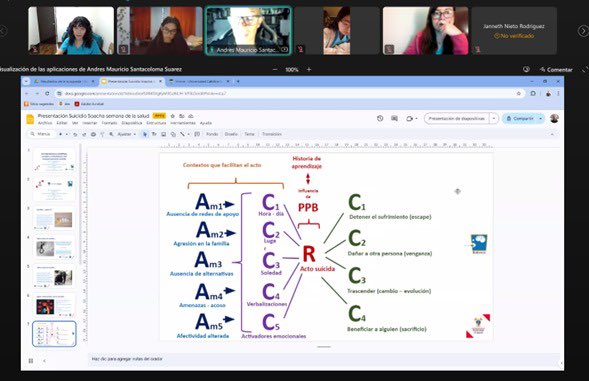This screenshot has height=381, width=589.
Task: Open the Presentación de diapositivas dropdown arrow
Action: point(494,118)
